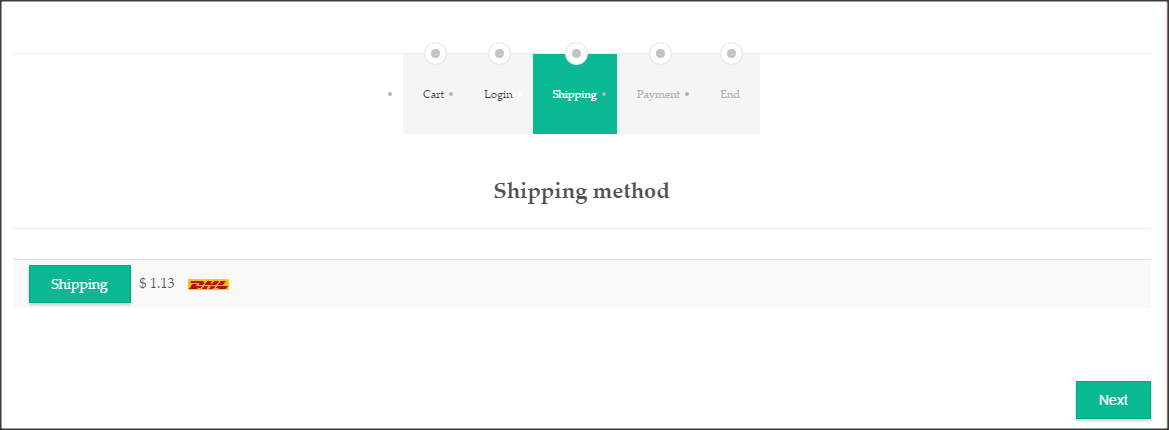This screenshot has height=430, width=1169.
Task: Click the separator dot after Cart
Action: click(x=451, y=94)
